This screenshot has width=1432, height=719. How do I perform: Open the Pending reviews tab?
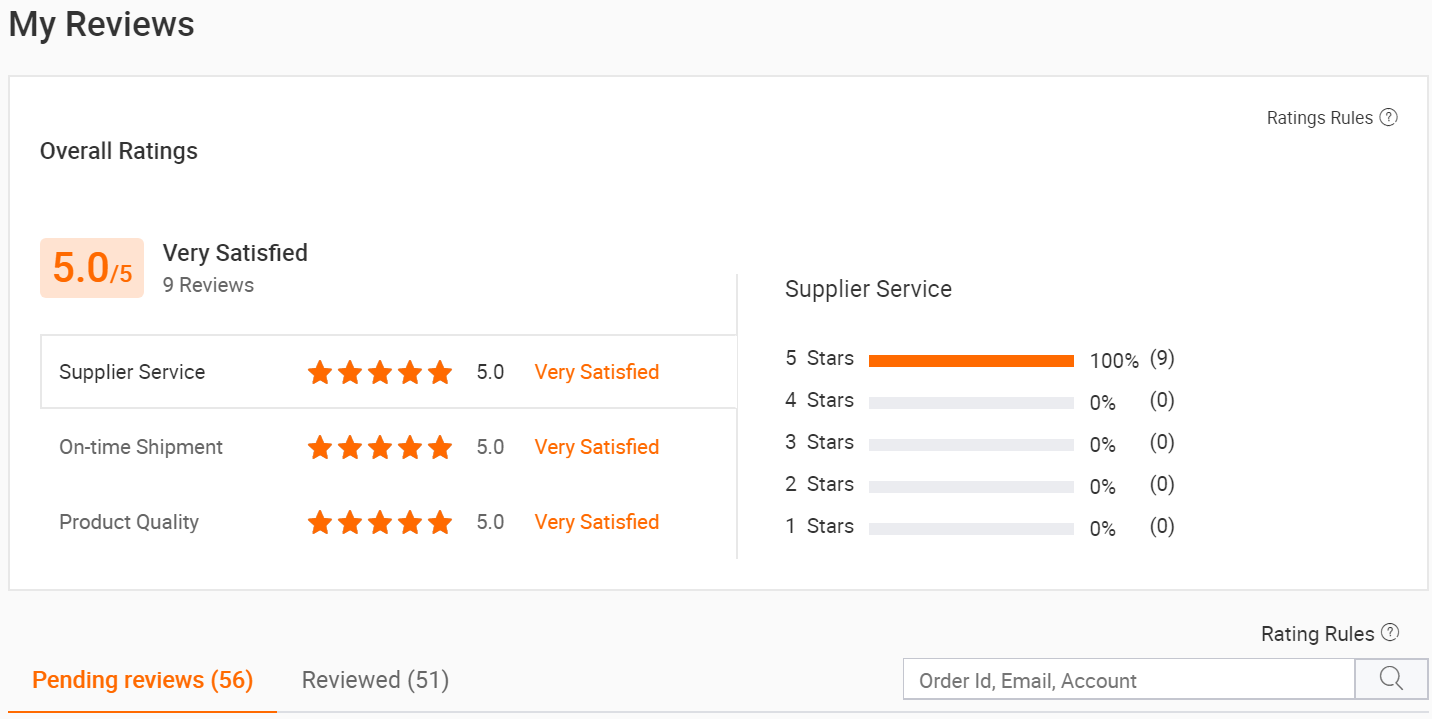(x=143, y=680)
